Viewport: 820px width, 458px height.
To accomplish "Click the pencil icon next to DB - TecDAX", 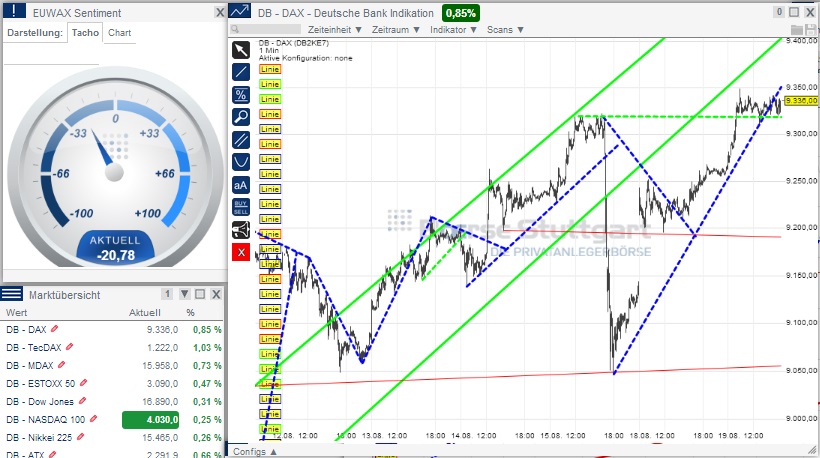I will (70, 347).
